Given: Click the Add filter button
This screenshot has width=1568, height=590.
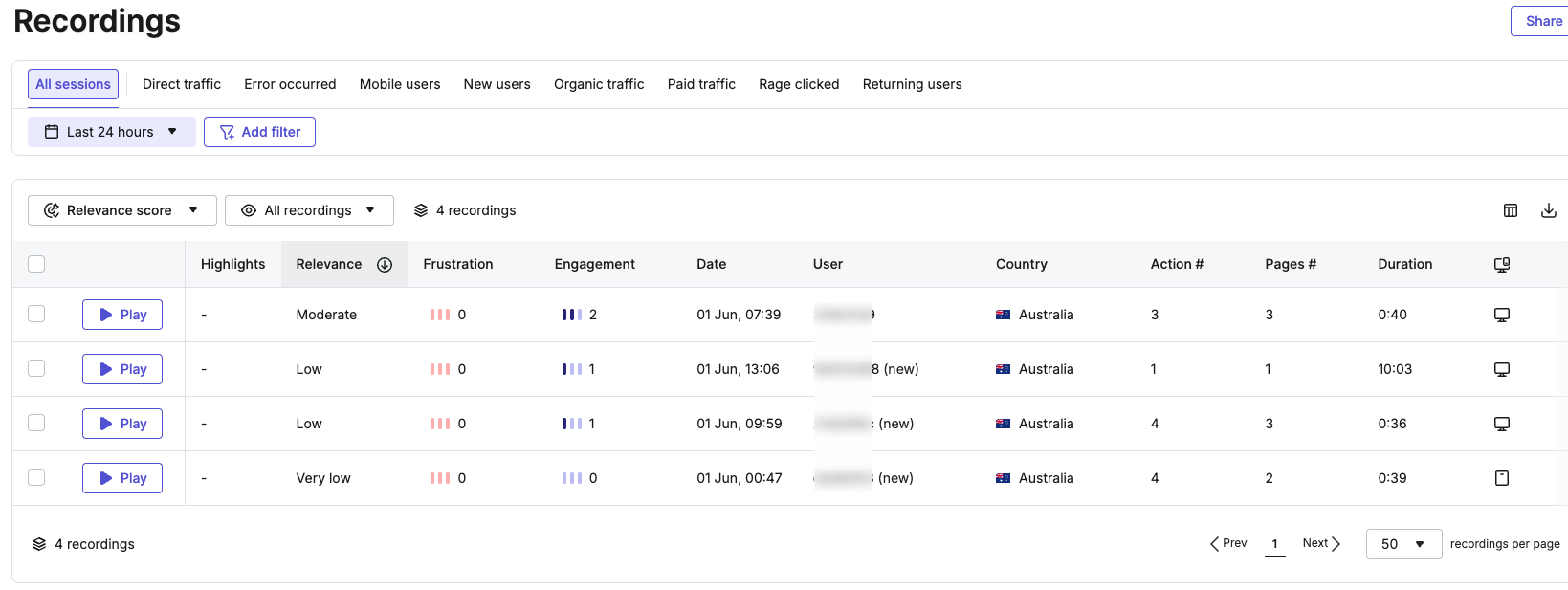Looking at the screenshot, I should click(259, 132).
